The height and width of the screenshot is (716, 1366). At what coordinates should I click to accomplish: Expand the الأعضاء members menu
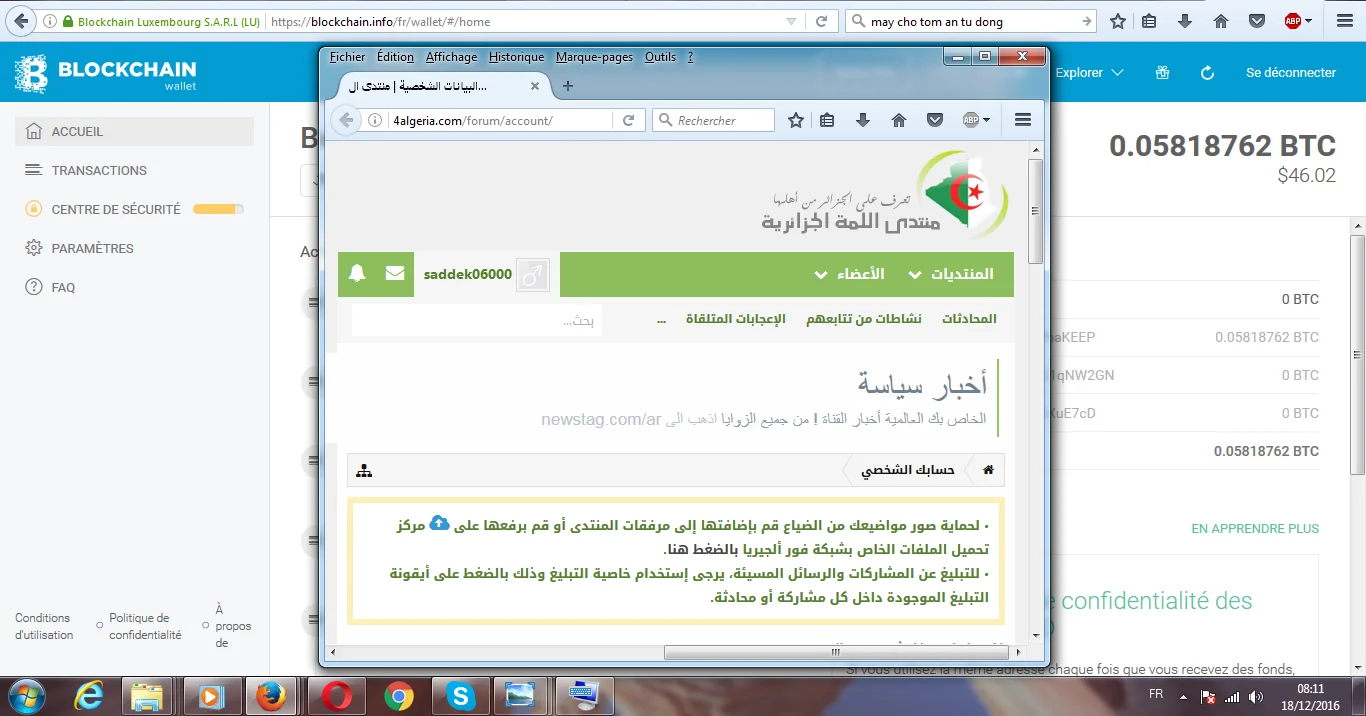tap(850, 274)
